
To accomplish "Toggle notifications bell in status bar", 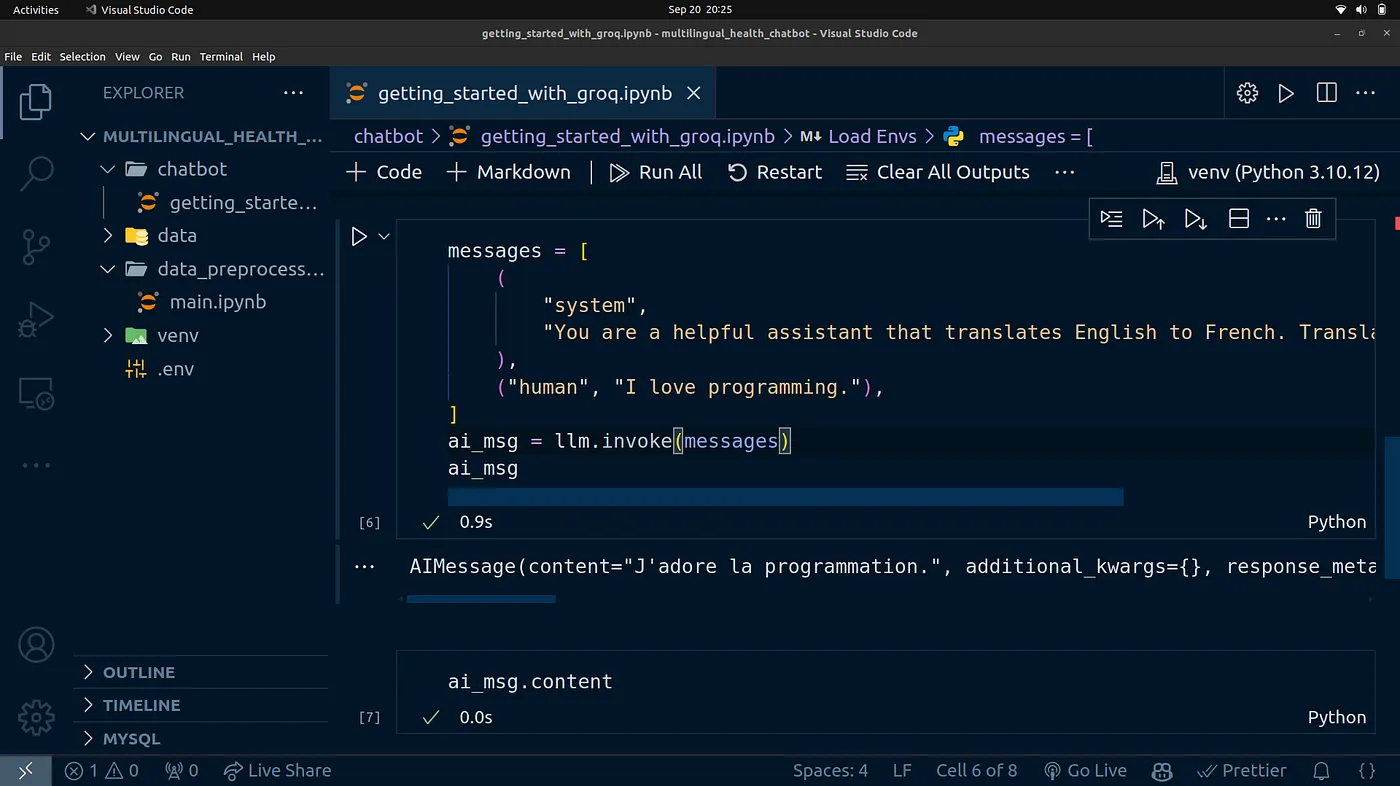I will click(x=1321, y=771).
